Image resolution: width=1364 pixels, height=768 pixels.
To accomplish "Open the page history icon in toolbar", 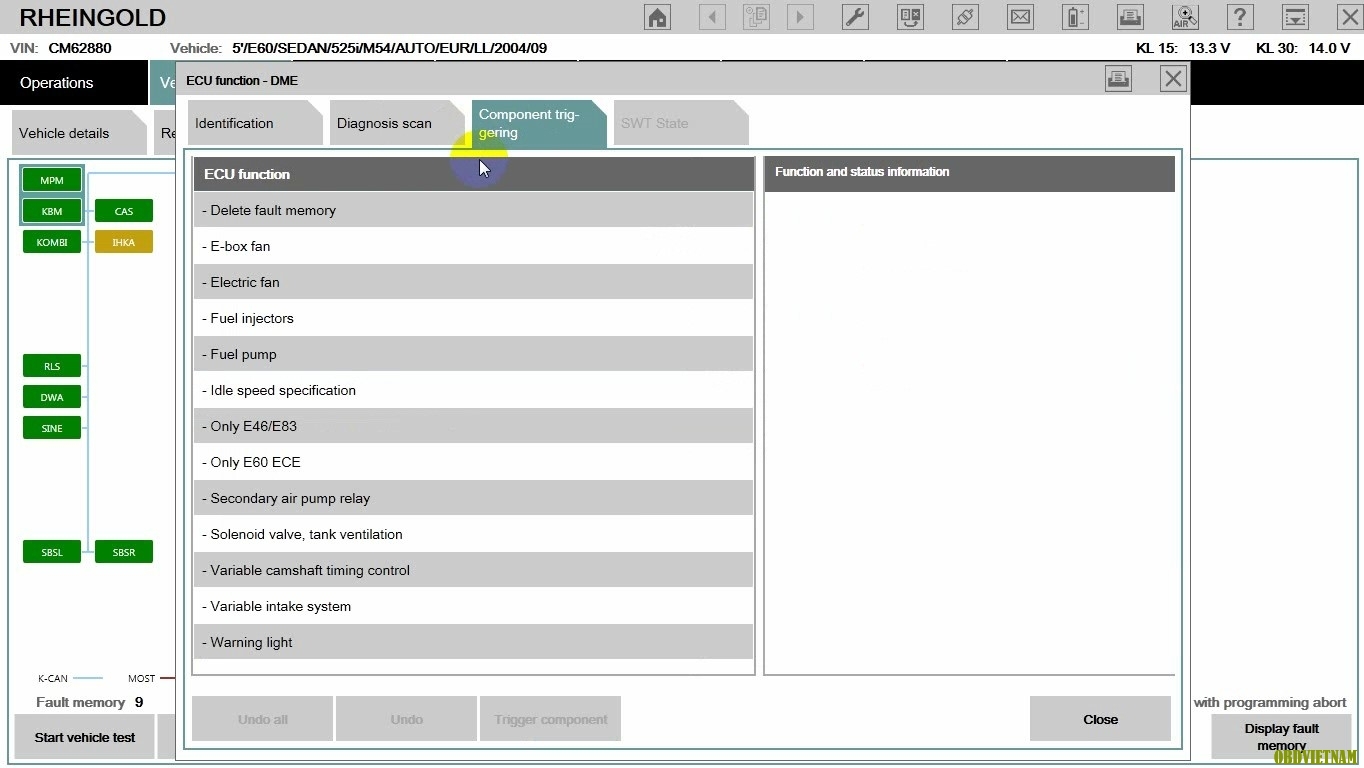I will click(x=756, y=17).
